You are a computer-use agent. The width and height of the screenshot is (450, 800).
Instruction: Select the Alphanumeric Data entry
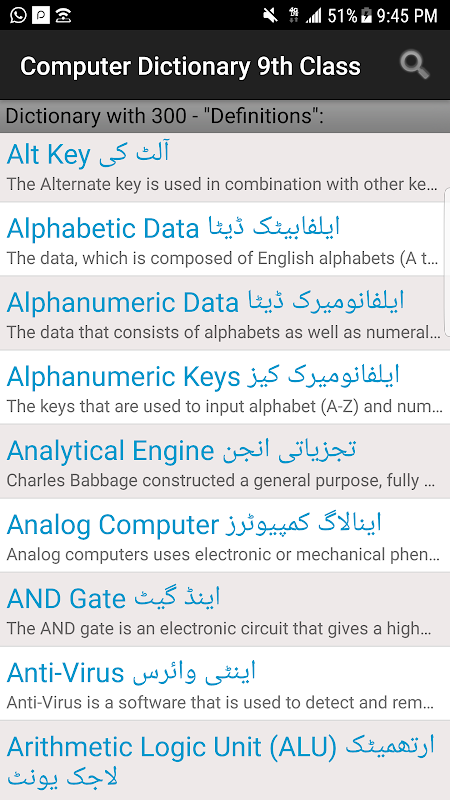pos(225,313)
